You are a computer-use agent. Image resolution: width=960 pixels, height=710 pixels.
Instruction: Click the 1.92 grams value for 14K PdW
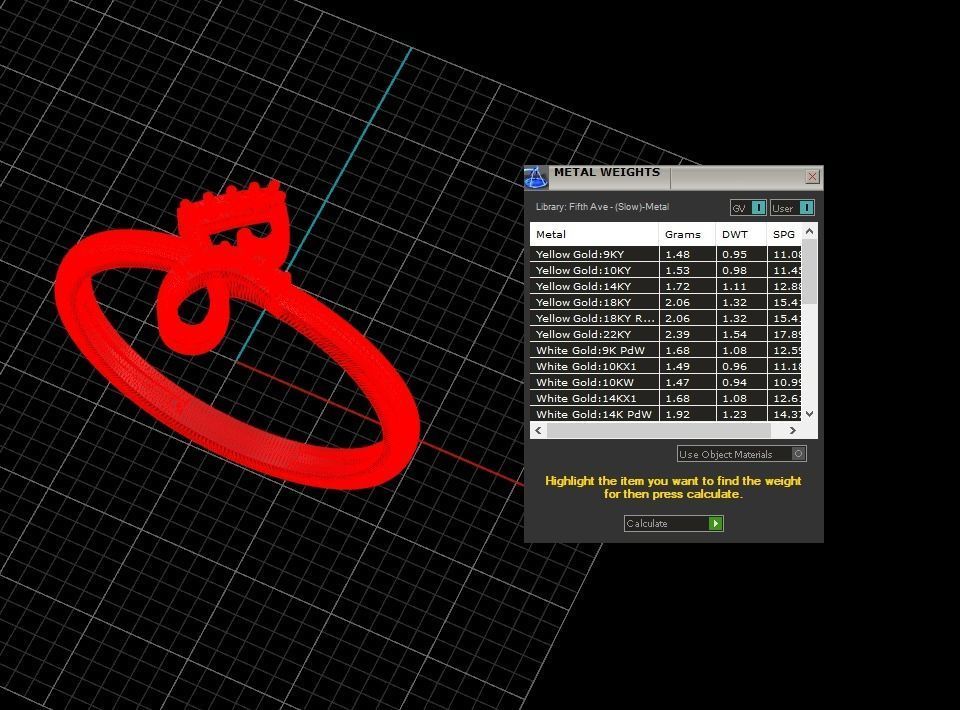(x=678, y=414)
